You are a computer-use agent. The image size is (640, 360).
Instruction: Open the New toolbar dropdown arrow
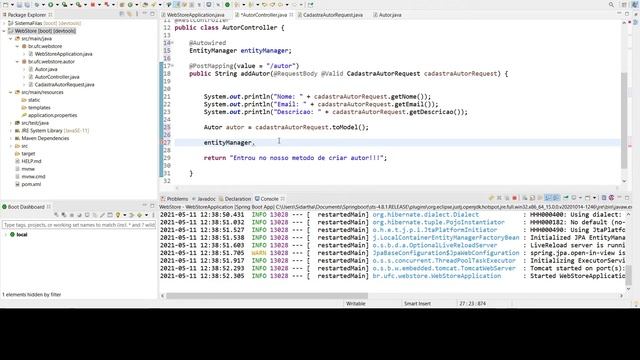(x=12, y=4)
